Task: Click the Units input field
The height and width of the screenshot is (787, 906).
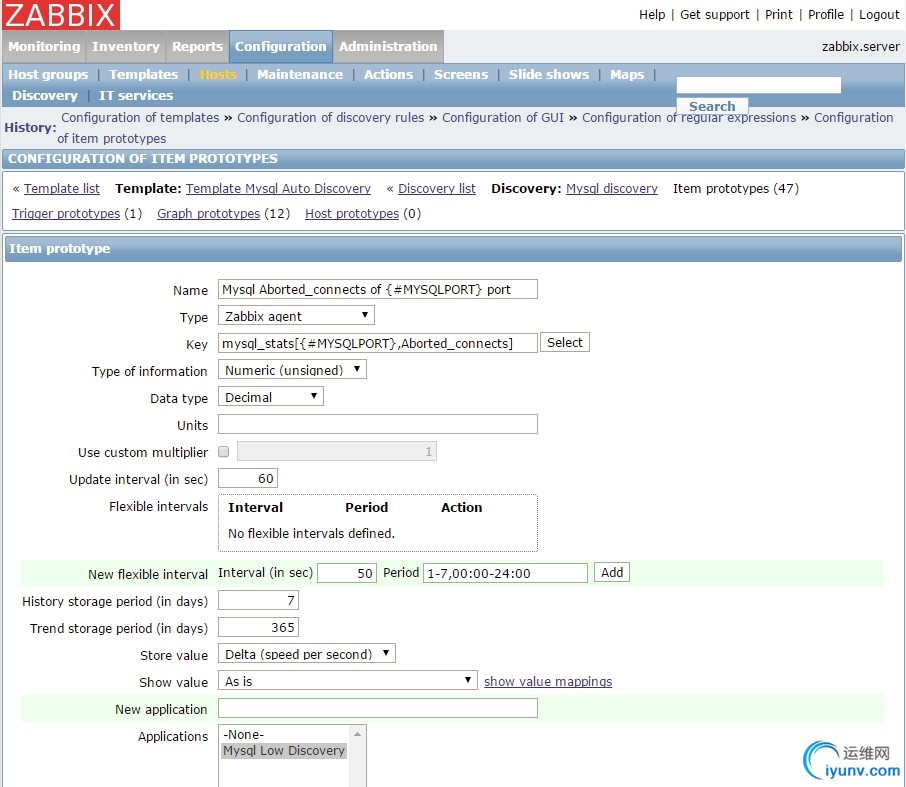Action: 378,424
